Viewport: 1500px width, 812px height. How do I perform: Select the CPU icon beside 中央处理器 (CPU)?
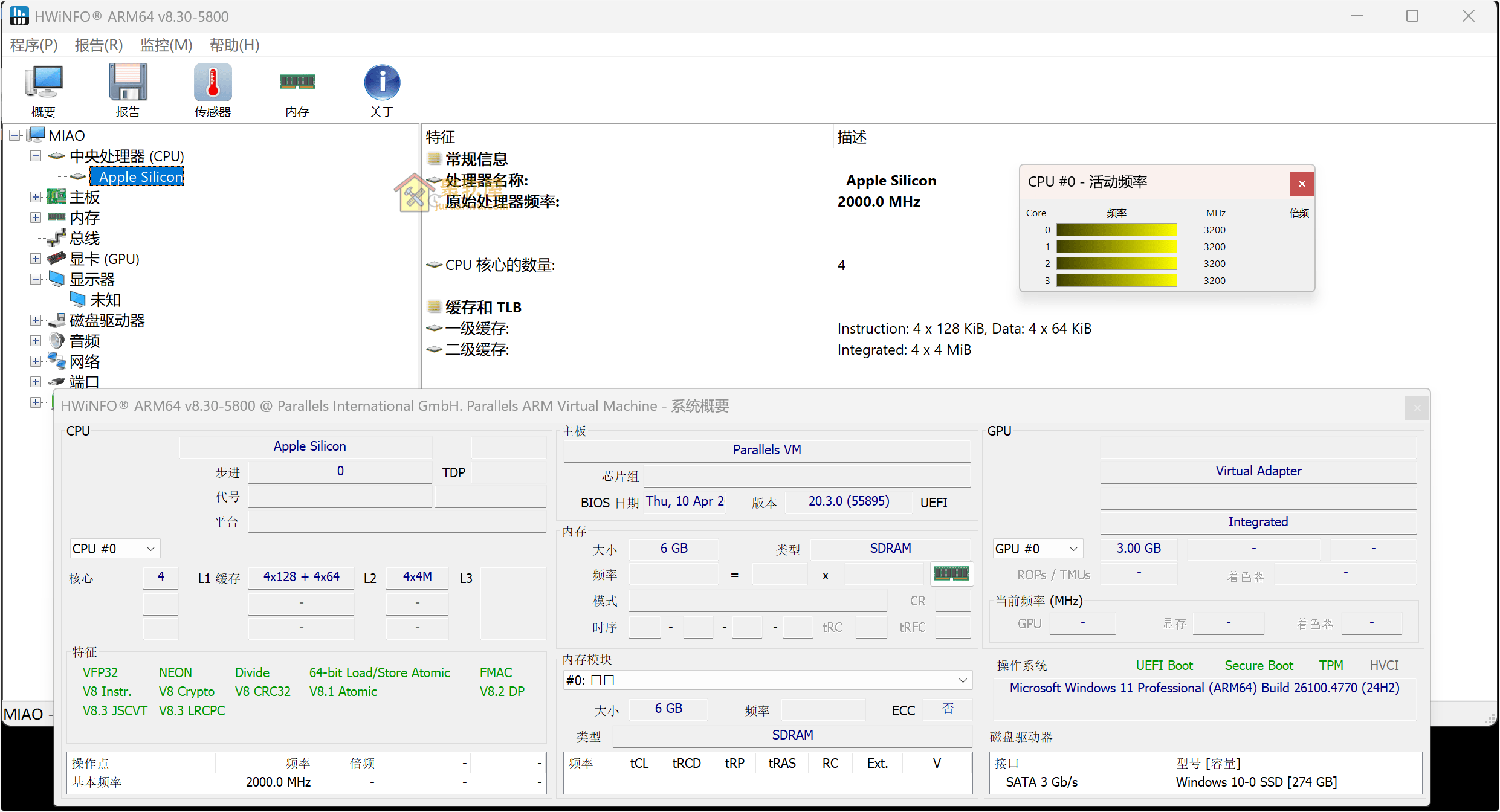tap(56, 155)
